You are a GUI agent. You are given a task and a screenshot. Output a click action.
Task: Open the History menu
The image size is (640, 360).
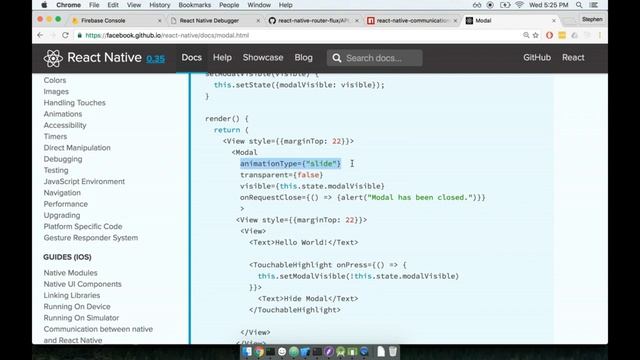tap(159, 5)
